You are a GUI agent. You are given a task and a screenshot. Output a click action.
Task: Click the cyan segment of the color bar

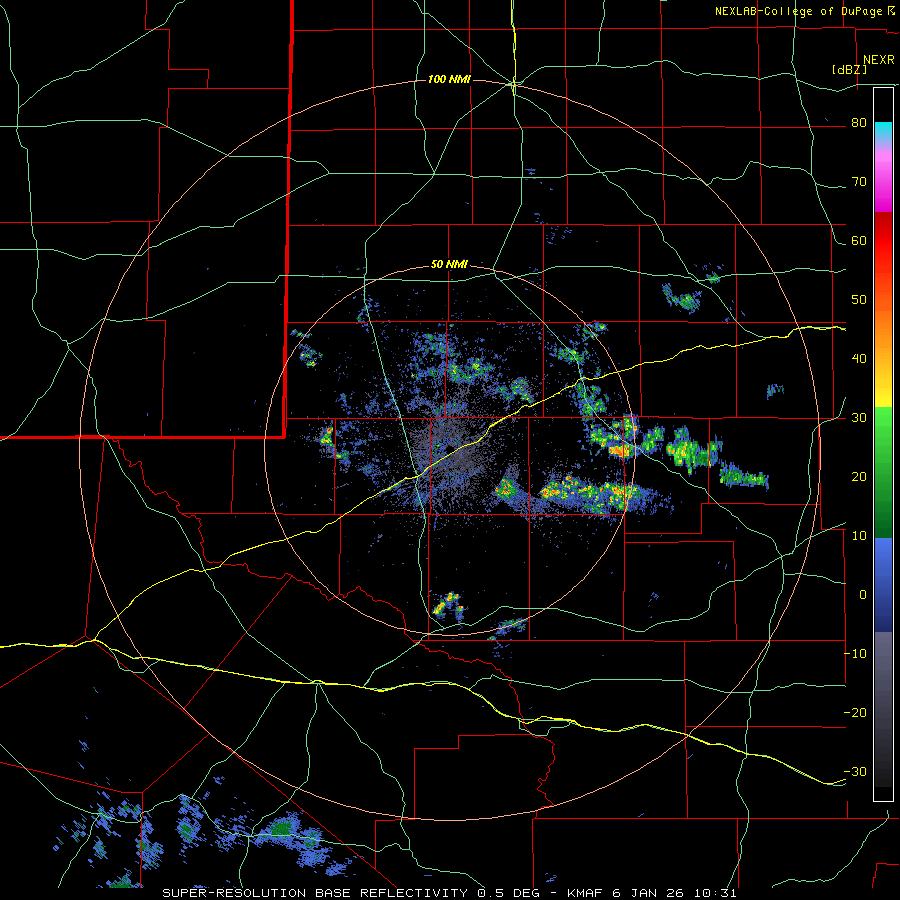coord(883,129)
